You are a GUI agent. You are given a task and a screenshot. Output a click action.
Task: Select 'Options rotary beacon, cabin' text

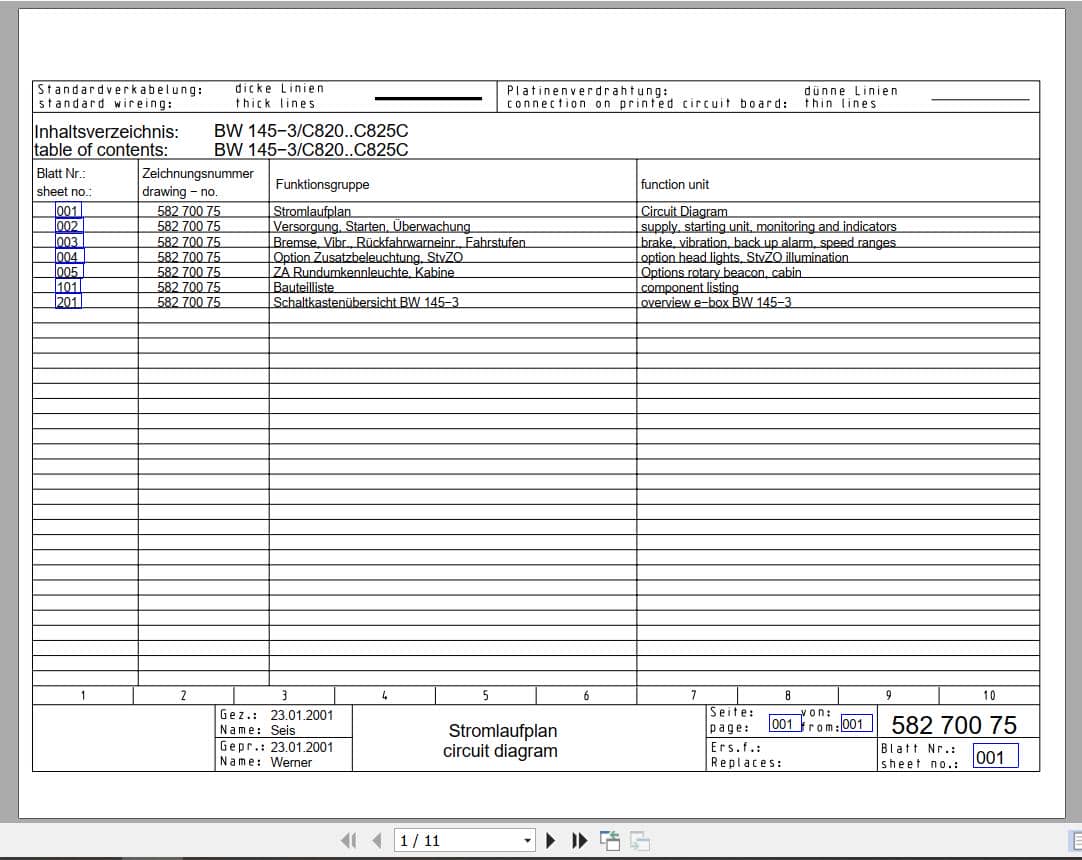tap(721, 272)
